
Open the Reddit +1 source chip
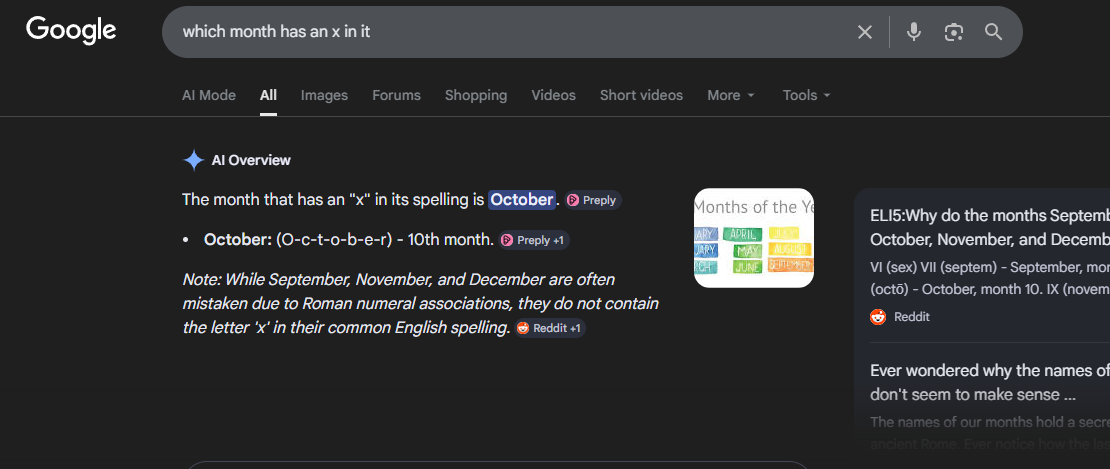pyautogui.click(x=550, y=328)
